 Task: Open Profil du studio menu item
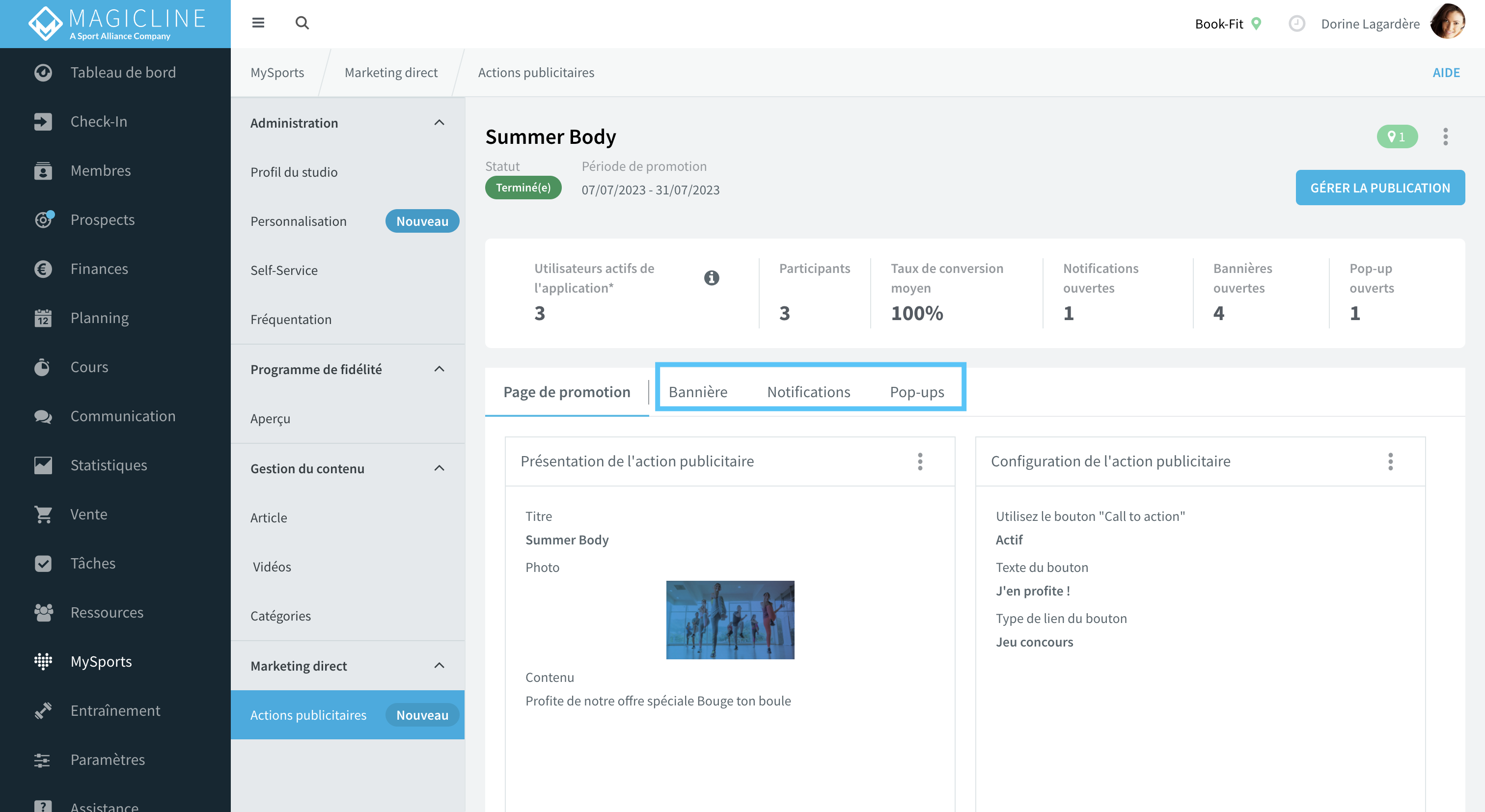348,172
